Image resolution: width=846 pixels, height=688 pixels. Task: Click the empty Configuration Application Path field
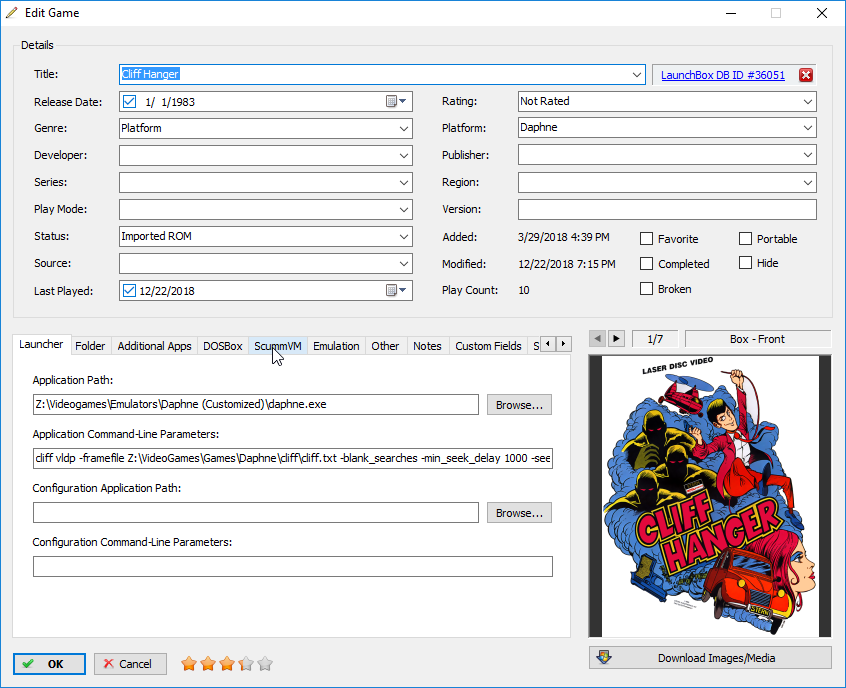click(256, 513)
